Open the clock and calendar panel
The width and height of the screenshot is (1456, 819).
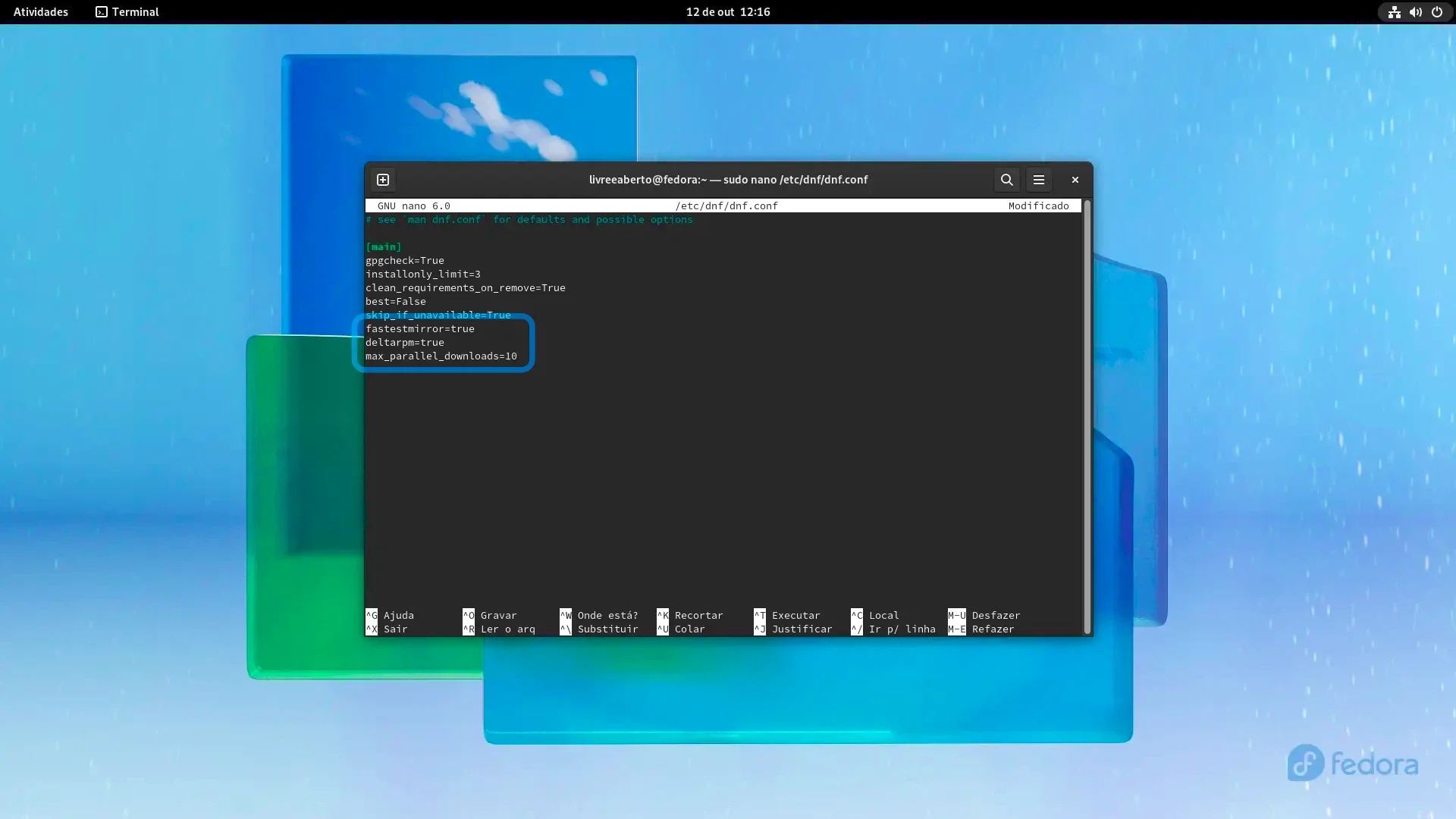pyautogui.click(x=728, y=12)
